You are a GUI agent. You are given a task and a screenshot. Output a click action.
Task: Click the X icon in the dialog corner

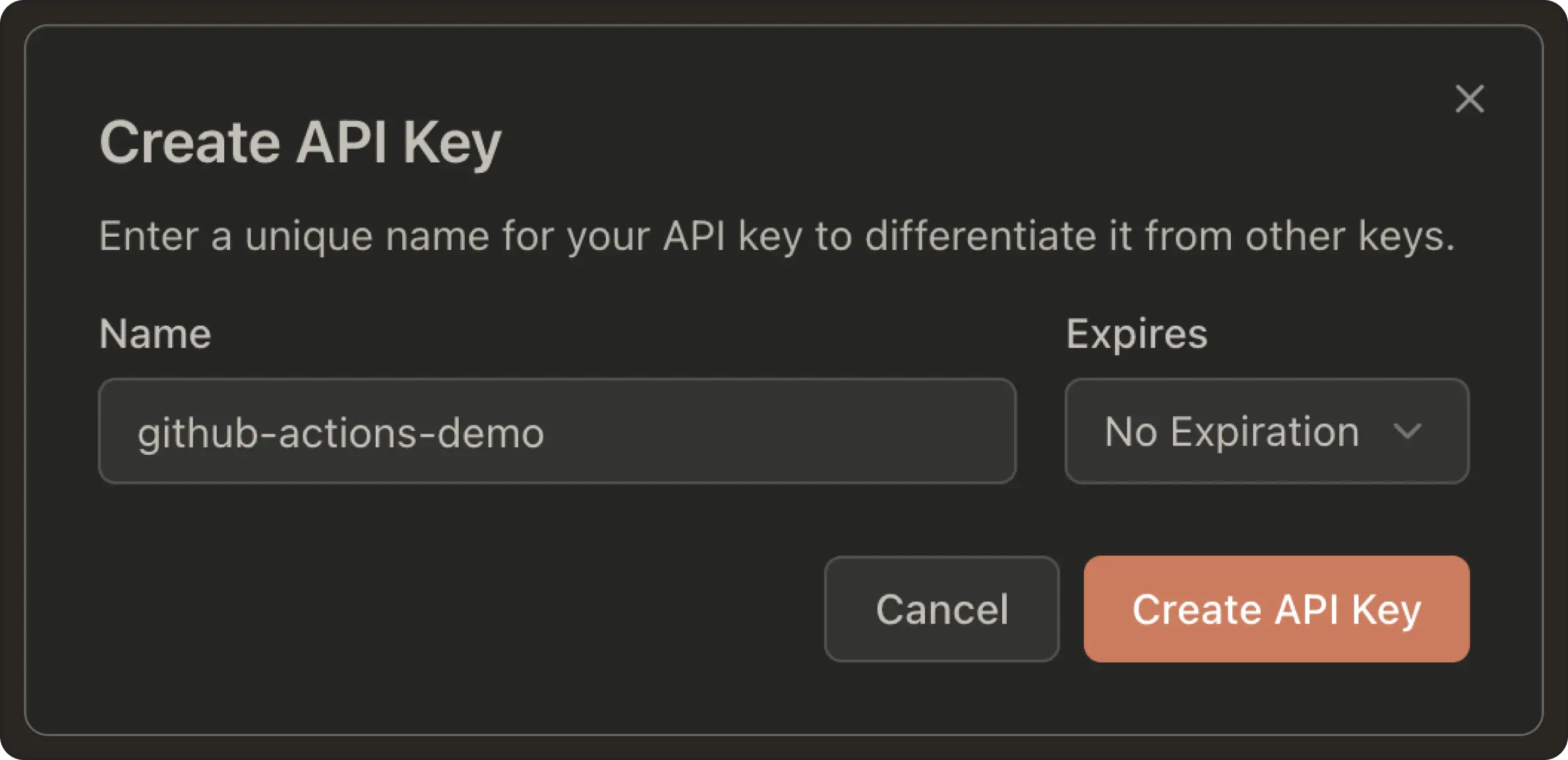[x=1469, y=99]
